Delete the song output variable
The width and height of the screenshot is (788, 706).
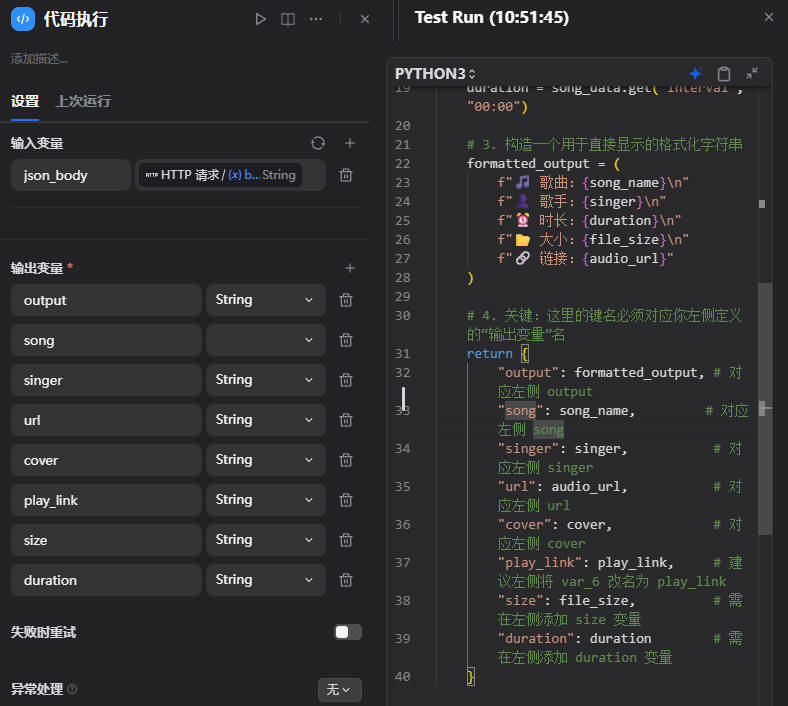pyautogui.click(x=346, y=340)
